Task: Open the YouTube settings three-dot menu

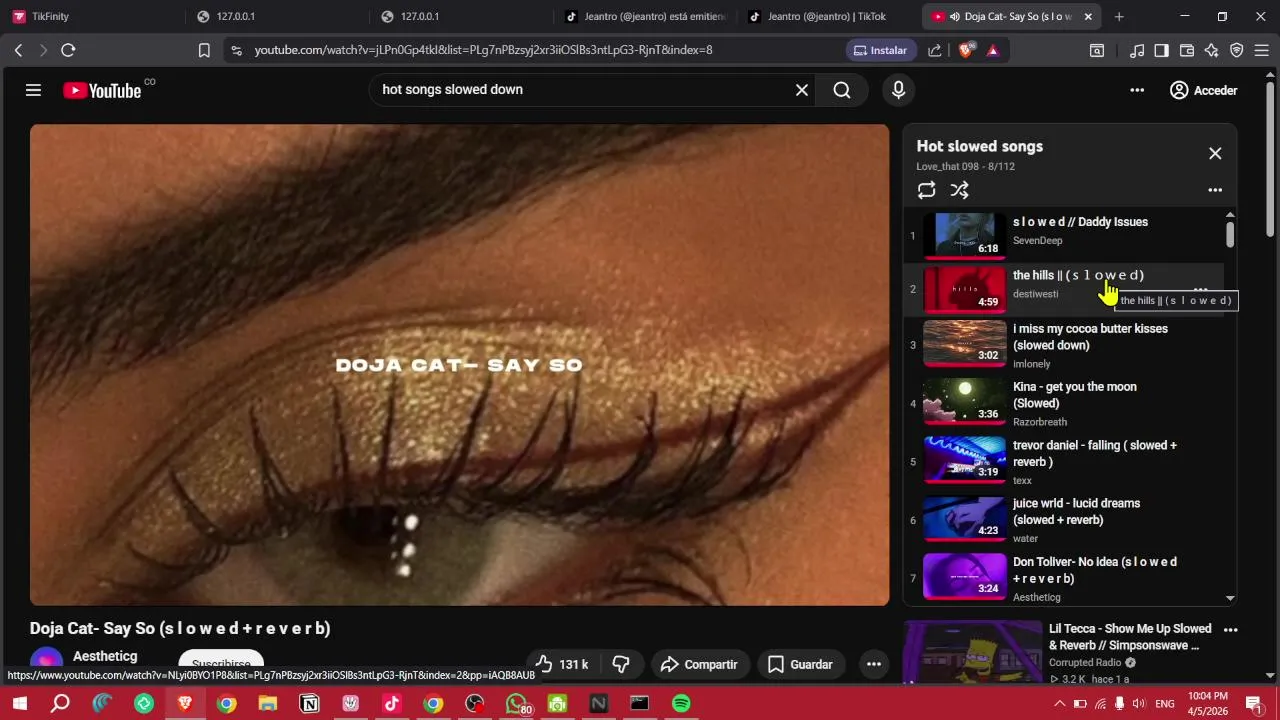Action: (x=1137, y=90)
